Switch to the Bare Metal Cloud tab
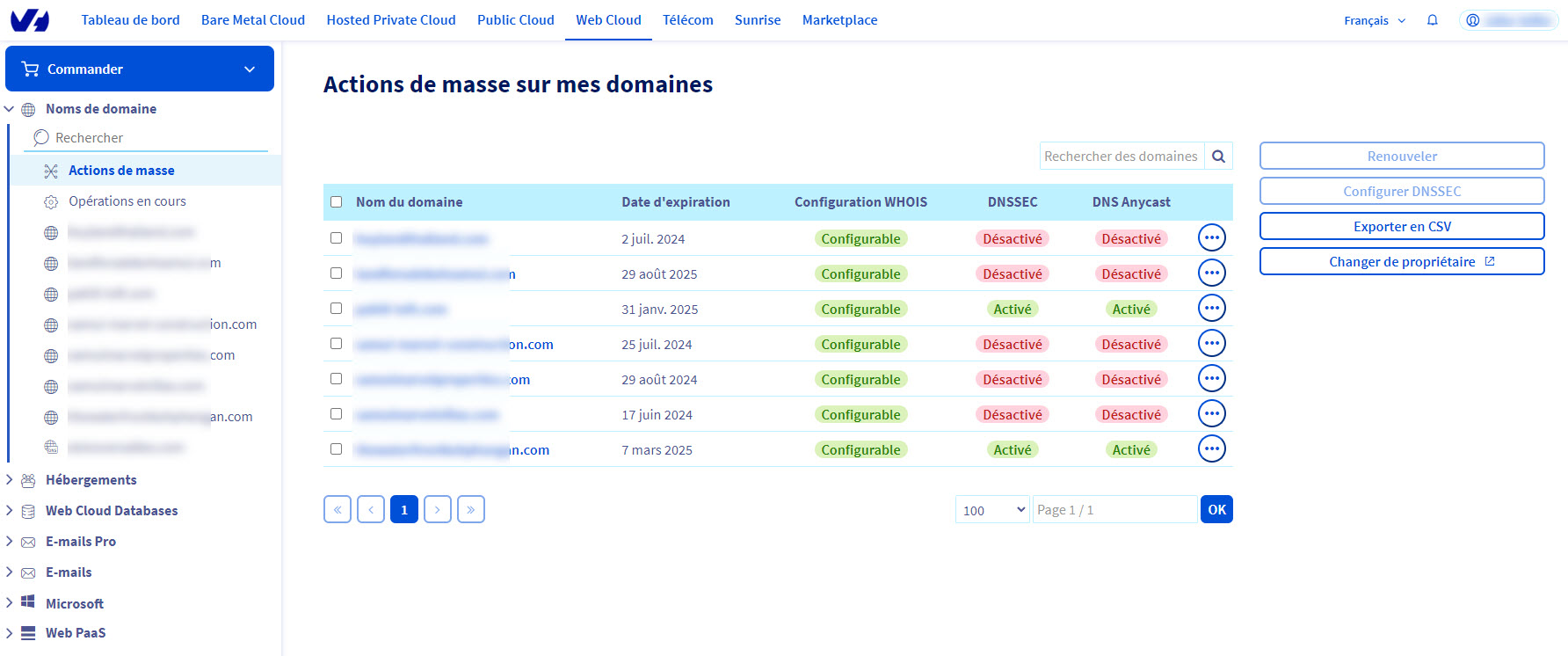 click(x=253, y=20)
